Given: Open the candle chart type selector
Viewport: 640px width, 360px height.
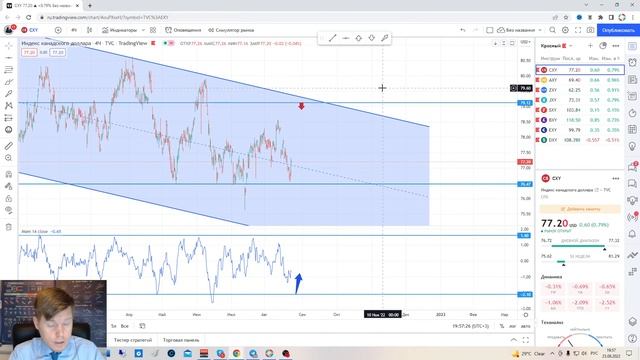Looking at the screenshot, I should (89, 30).
